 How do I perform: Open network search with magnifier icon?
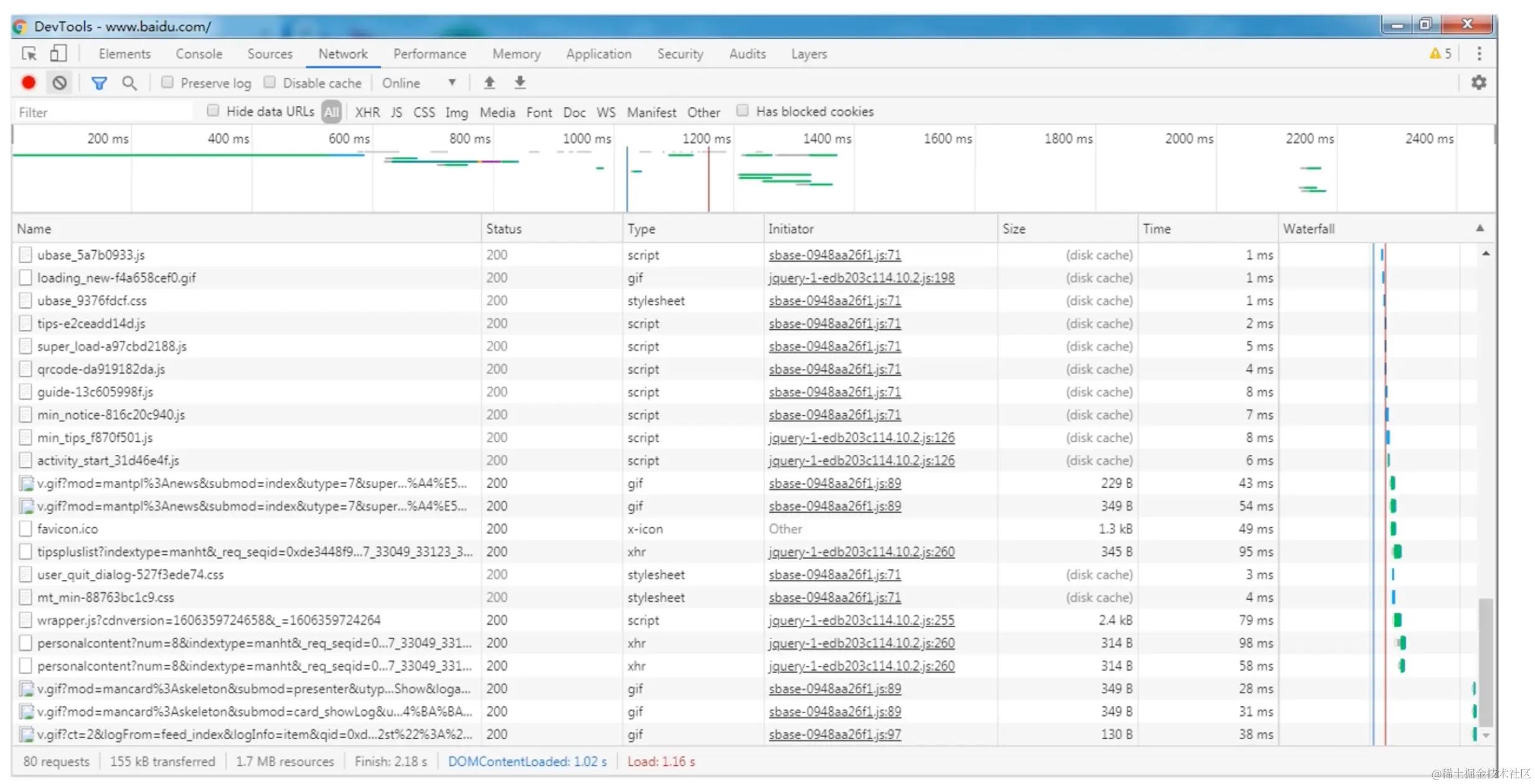(x=129, y=83)
